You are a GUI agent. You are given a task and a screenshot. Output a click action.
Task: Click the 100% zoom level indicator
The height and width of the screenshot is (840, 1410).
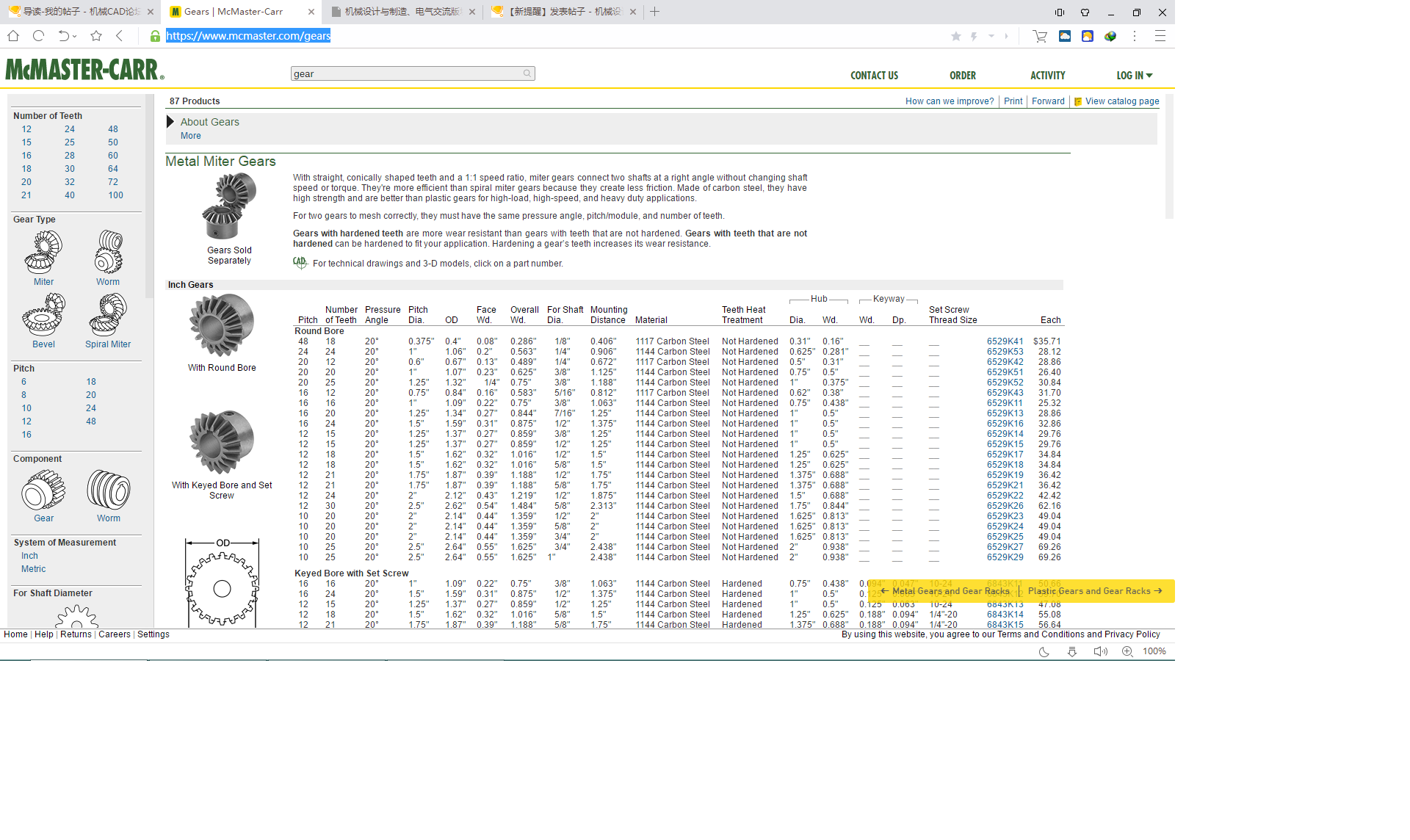[x=1154, y=651]
